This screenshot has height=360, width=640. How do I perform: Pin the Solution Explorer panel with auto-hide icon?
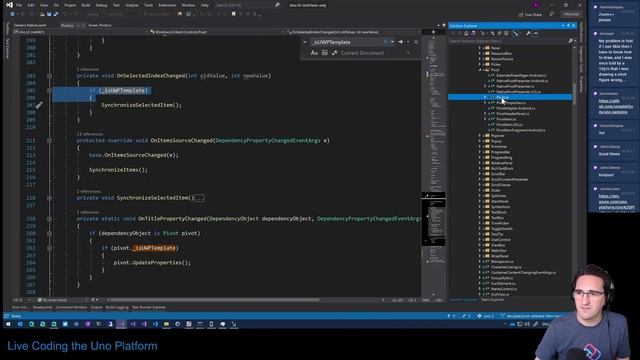tap(568, 26)
